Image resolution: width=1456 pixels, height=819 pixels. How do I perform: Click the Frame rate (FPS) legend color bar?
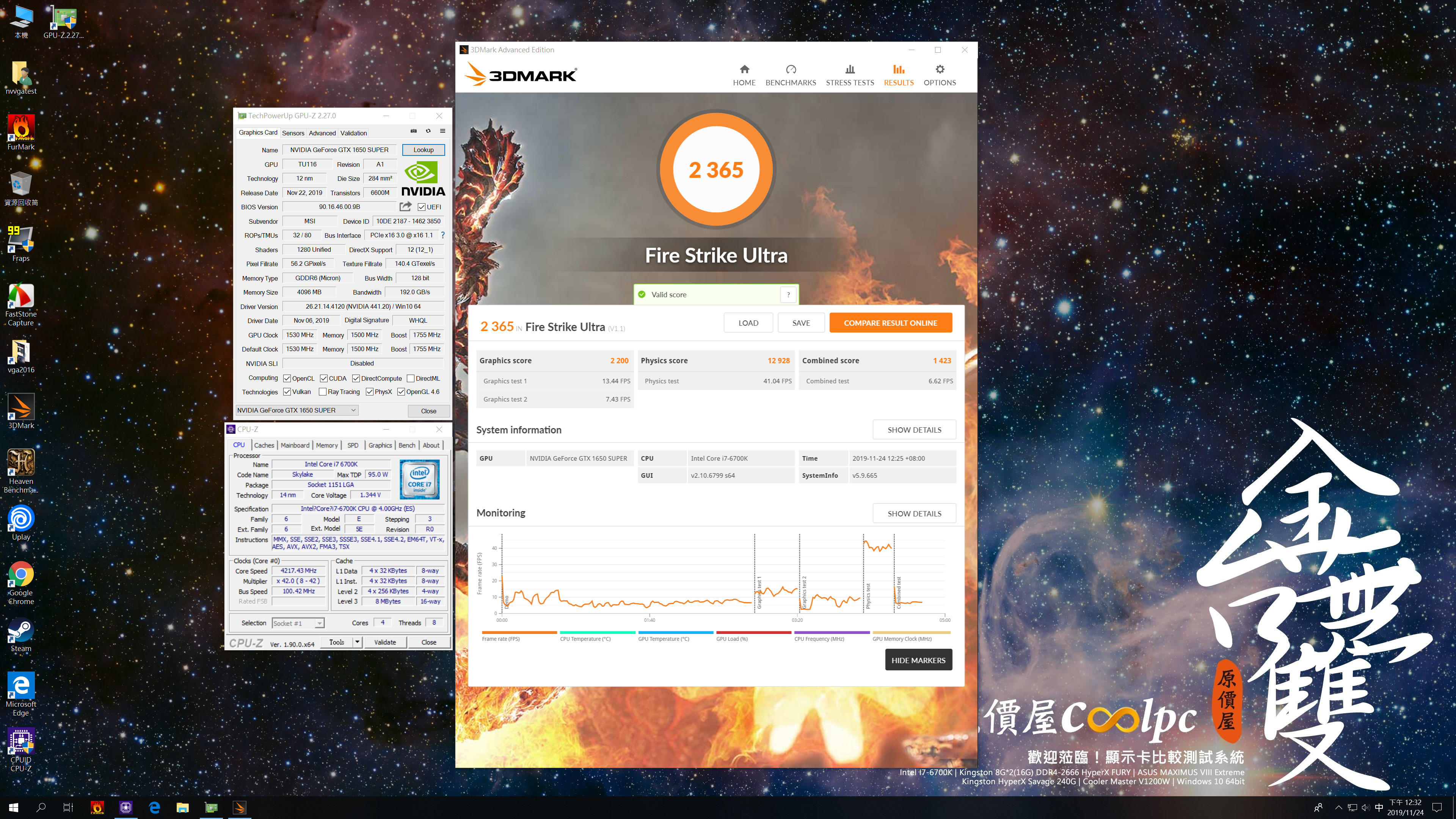pyautogui.click(x=519, y=632)
